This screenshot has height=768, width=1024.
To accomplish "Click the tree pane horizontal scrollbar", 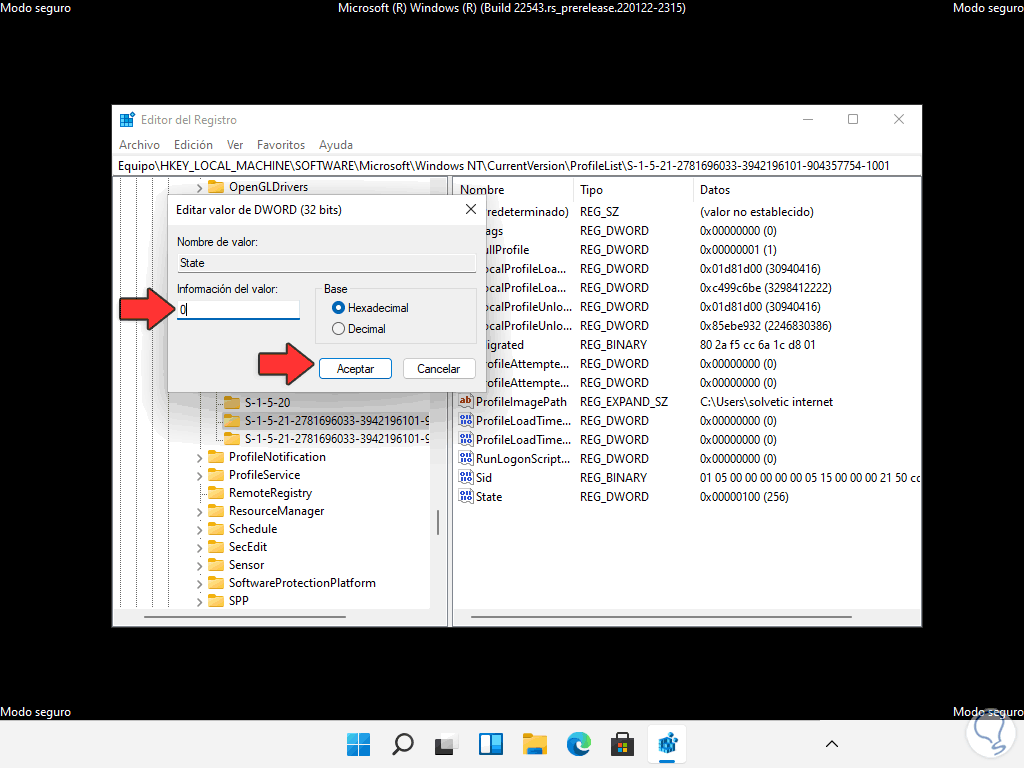I will click(x=245, y=616).
